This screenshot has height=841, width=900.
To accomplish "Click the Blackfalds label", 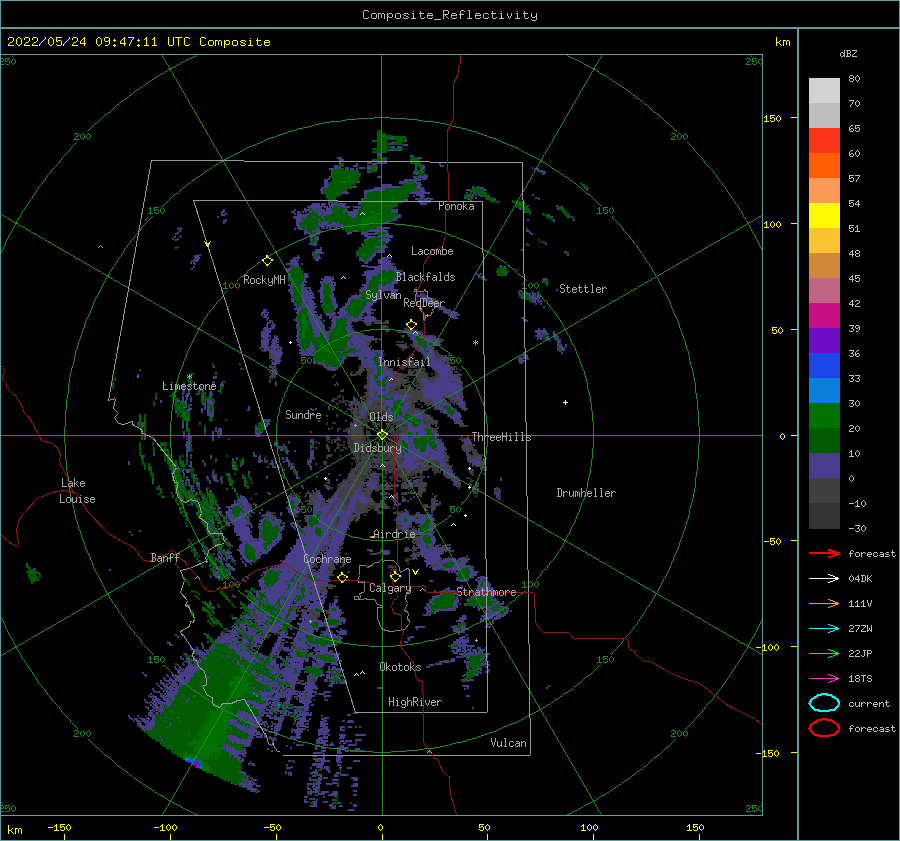I will (x=425, y=277).
